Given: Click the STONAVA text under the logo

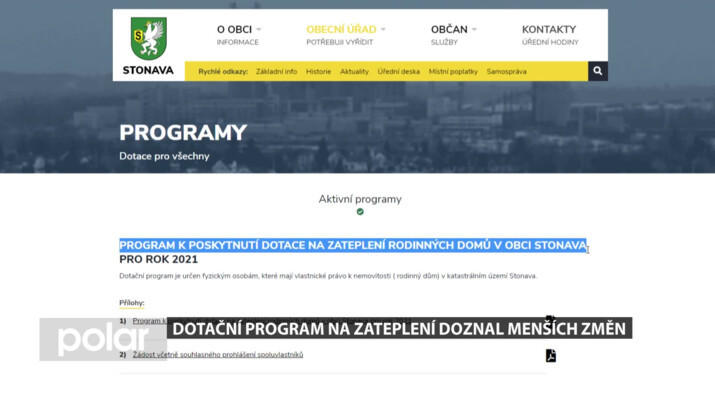Looking at the screenshot, I should click(x=148, y=71).
